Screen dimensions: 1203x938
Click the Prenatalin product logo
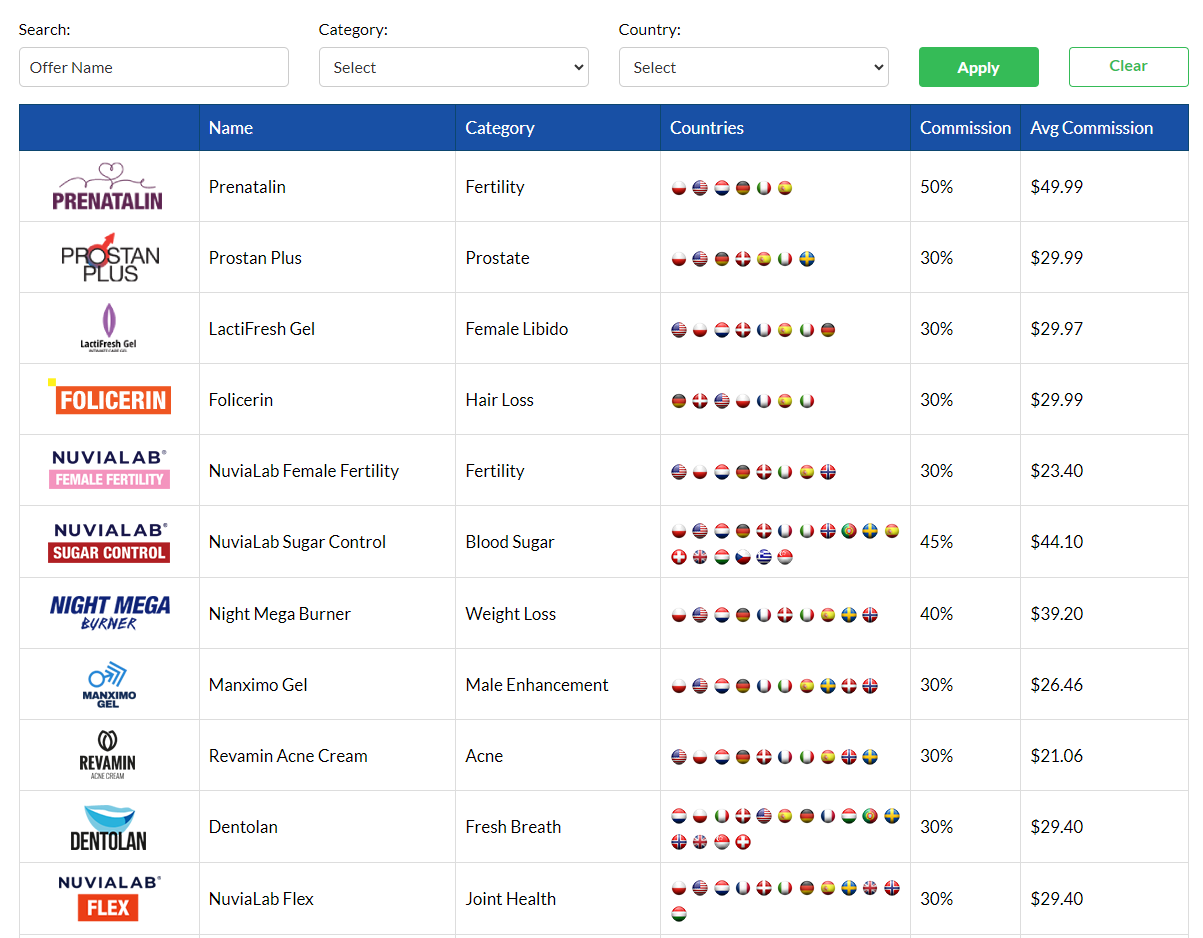point(108,187)
